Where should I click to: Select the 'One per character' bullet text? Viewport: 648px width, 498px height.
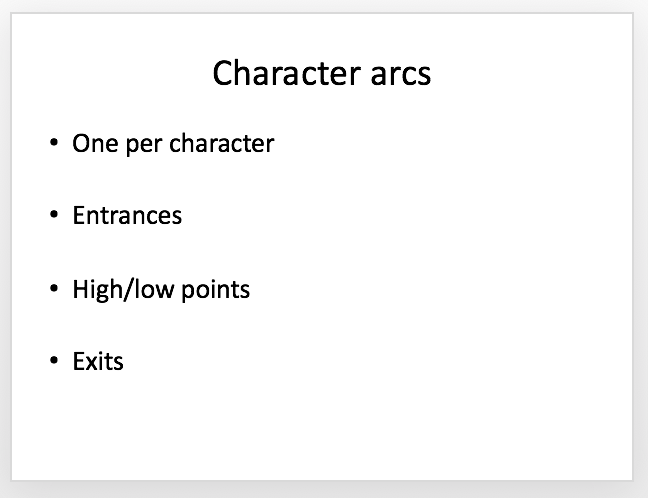click(x=173, y=144)
